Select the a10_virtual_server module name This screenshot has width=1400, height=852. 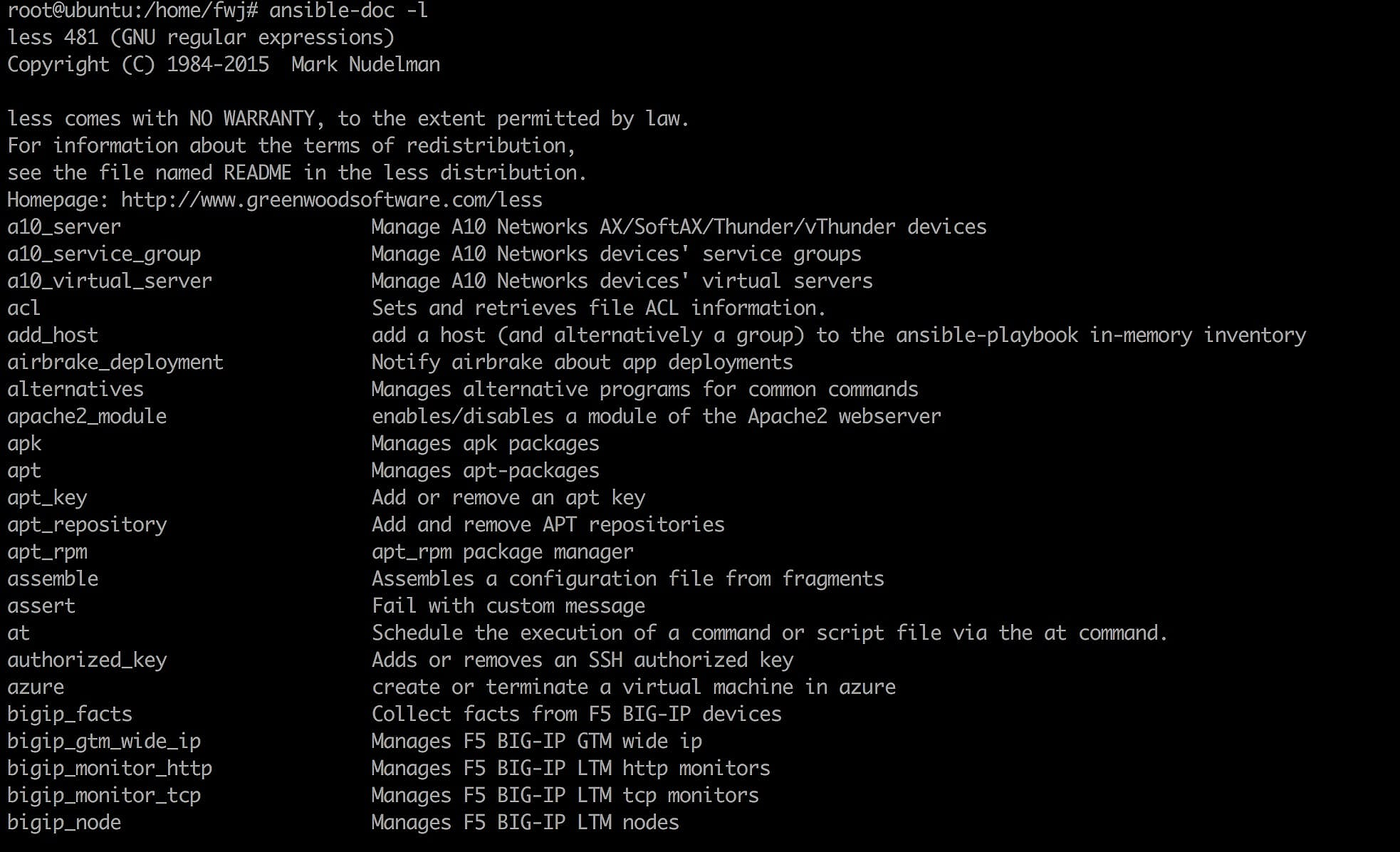coord(110,281)
